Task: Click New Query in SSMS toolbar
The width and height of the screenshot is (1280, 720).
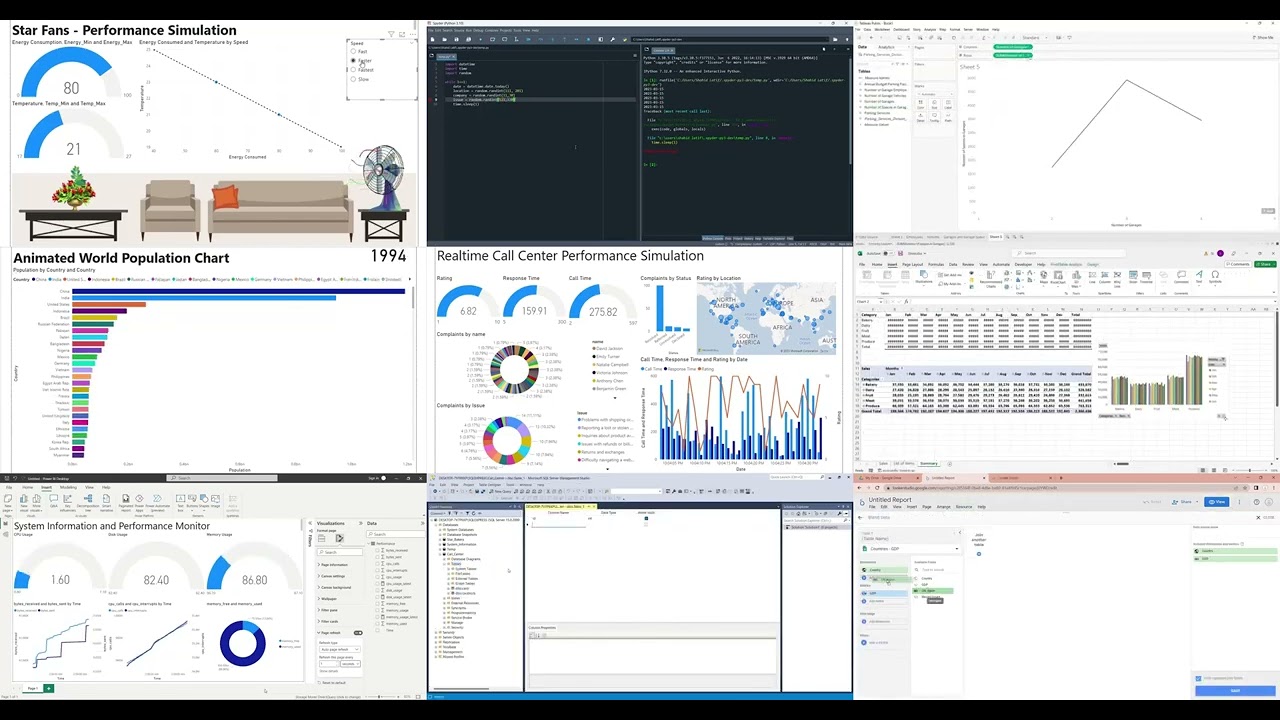Action: (500, 491)
